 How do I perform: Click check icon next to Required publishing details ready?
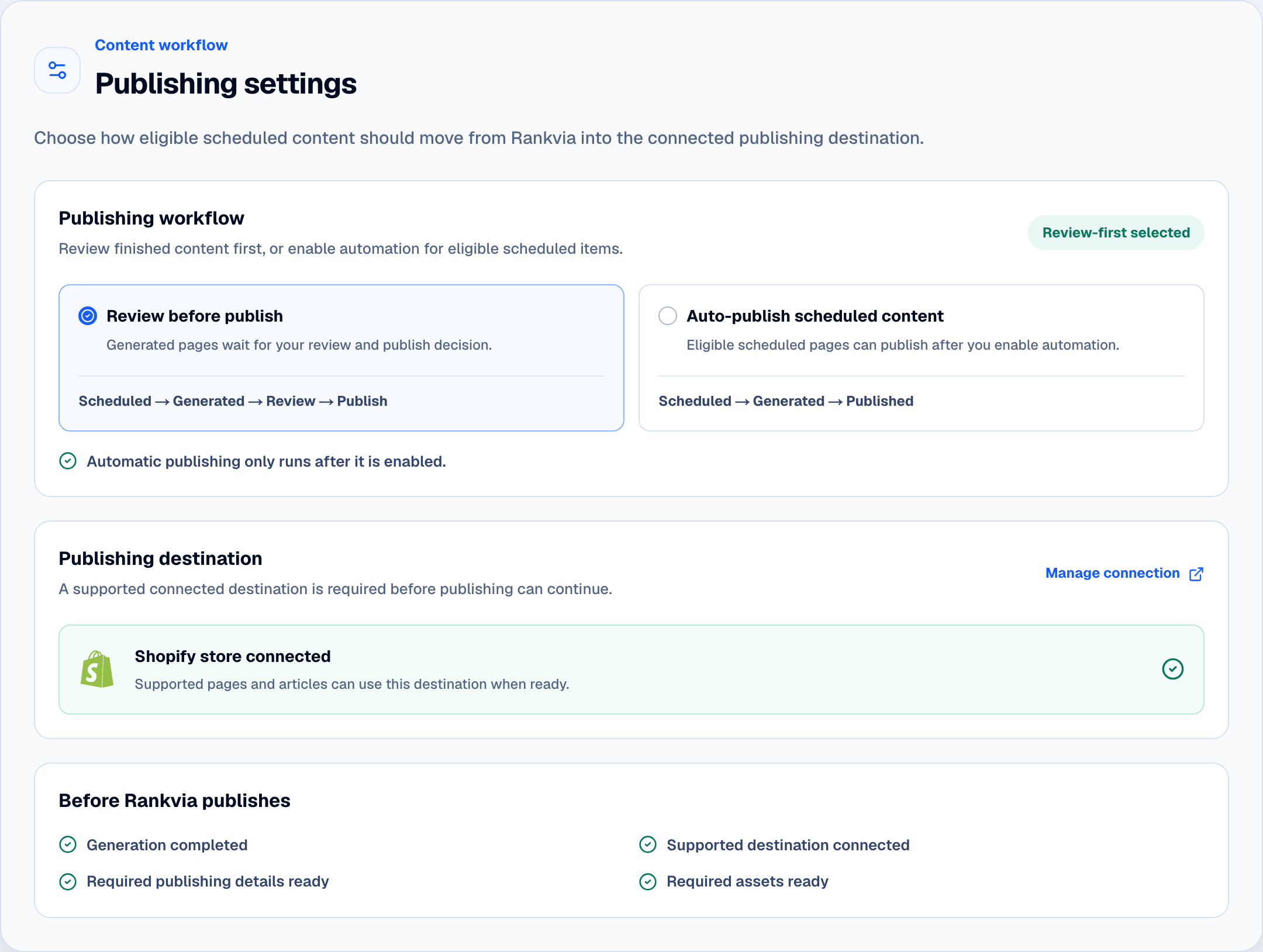(x=68, y=881)
